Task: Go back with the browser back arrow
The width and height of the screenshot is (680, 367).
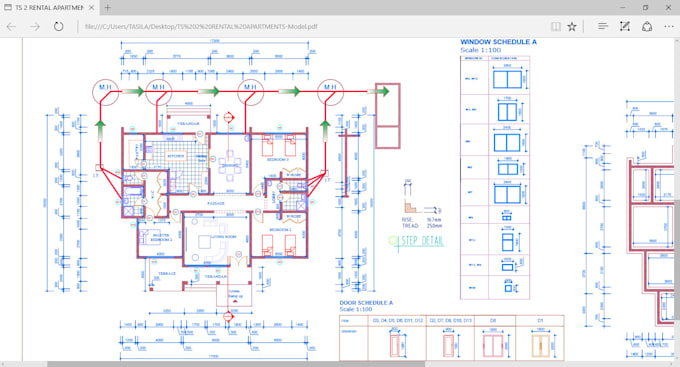Action: coord(11,26)
